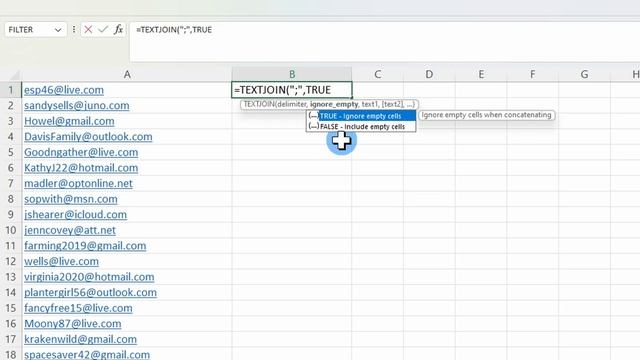
Task: Click the fancyfree15@live.com email link
Action: (78, 308)
